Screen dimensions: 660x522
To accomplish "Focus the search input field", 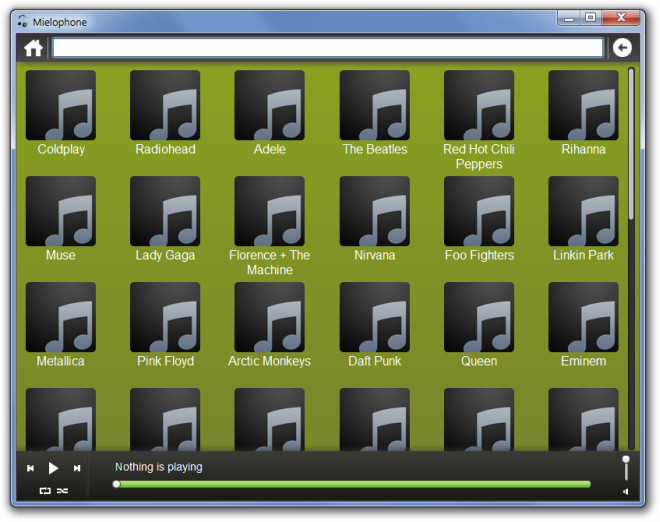I will tap(328, 48).
